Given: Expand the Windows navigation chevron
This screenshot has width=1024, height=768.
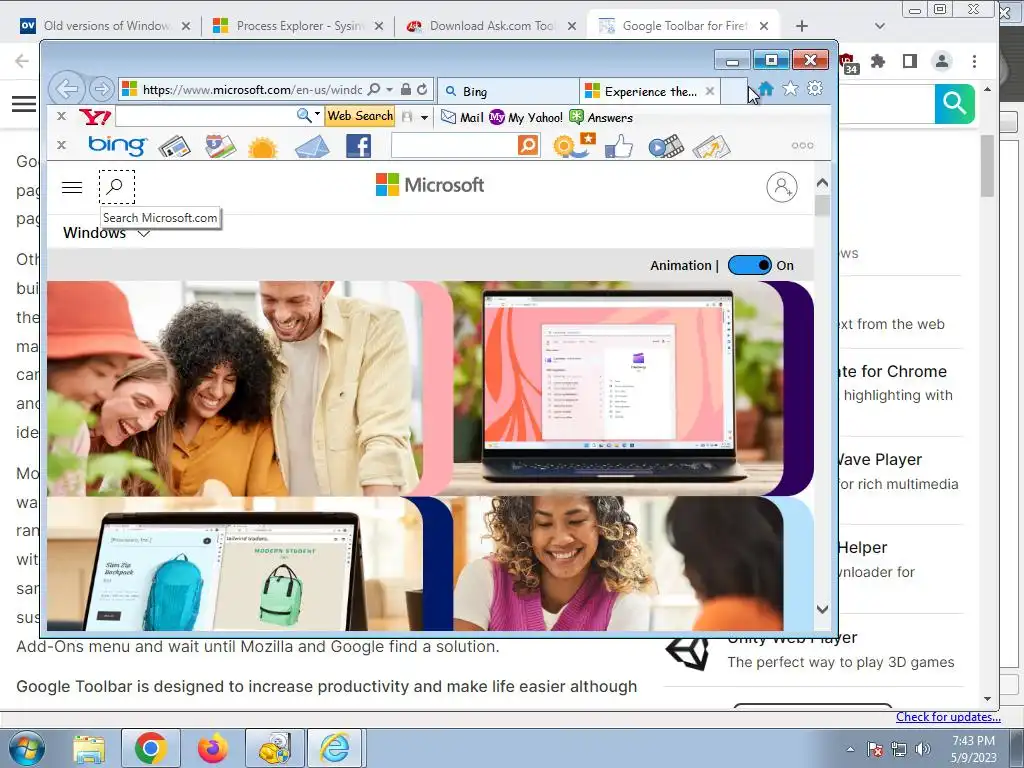Looking at the screenshot, I should pos(144,233).
